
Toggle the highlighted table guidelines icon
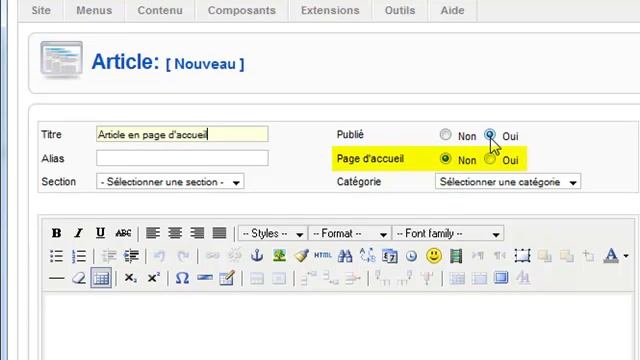tap(101, 278)
